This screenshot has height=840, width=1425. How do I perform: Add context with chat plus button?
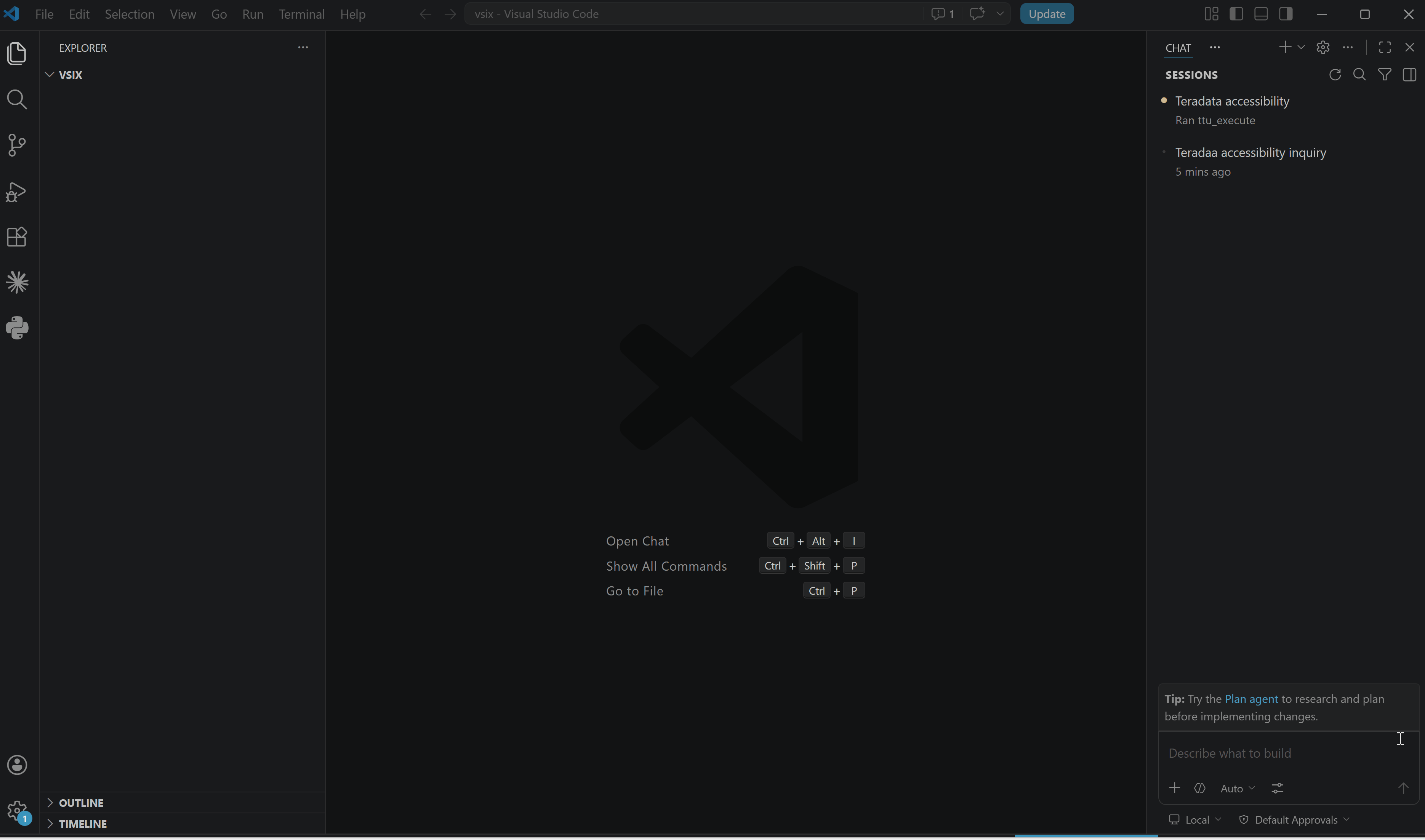1174,788
